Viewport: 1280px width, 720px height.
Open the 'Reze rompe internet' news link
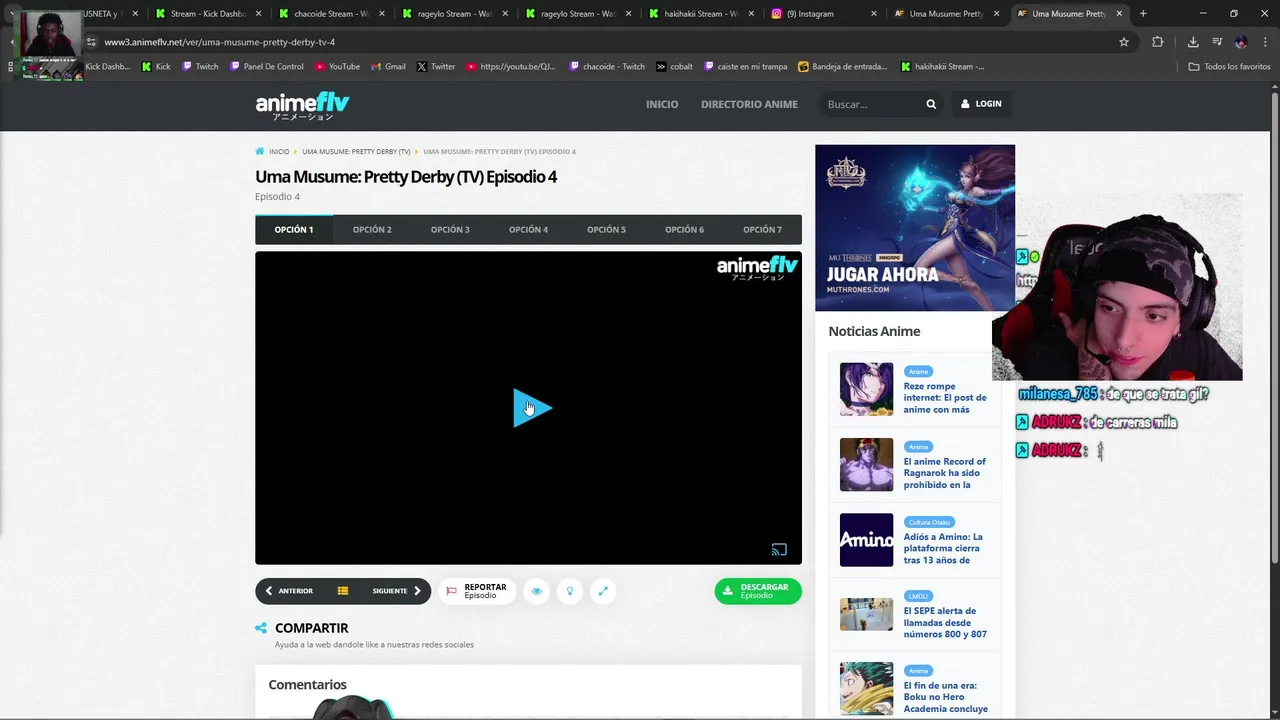click(945, 397)
